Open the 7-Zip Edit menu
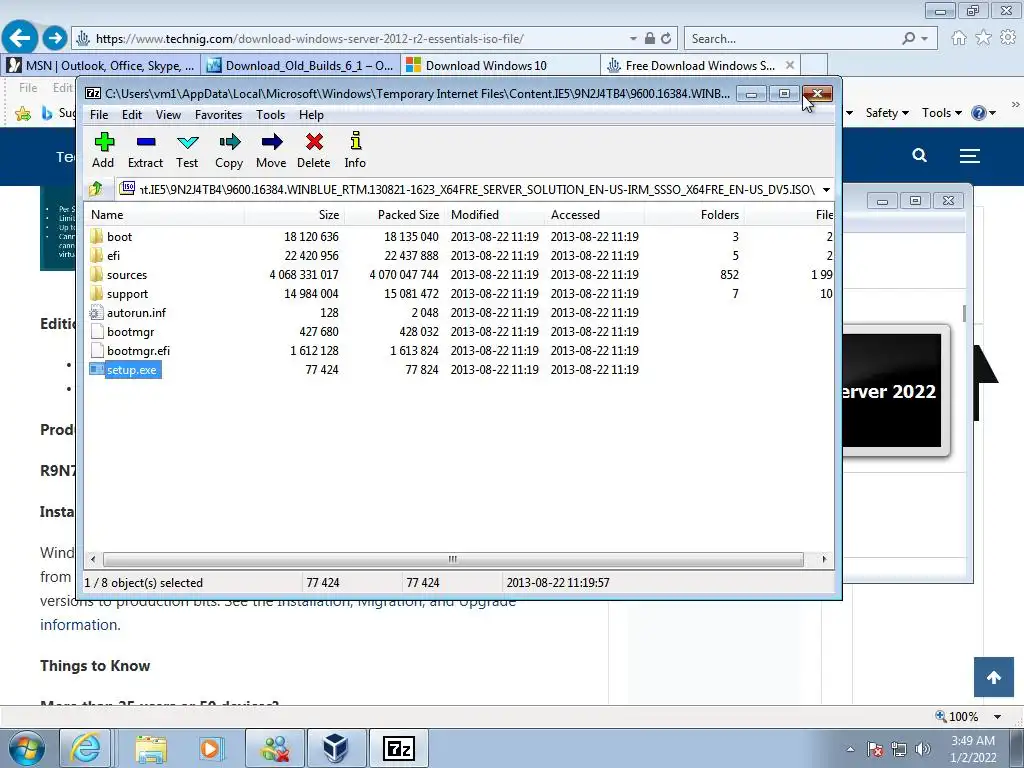1024x768 pixels. (131, 114)
